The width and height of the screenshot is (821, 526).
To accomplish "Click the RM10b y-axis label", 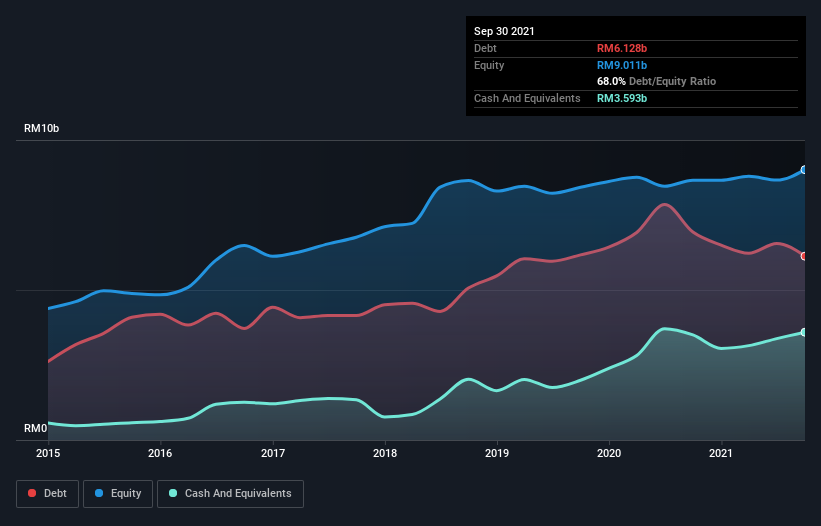I will (x=41, y=128).
